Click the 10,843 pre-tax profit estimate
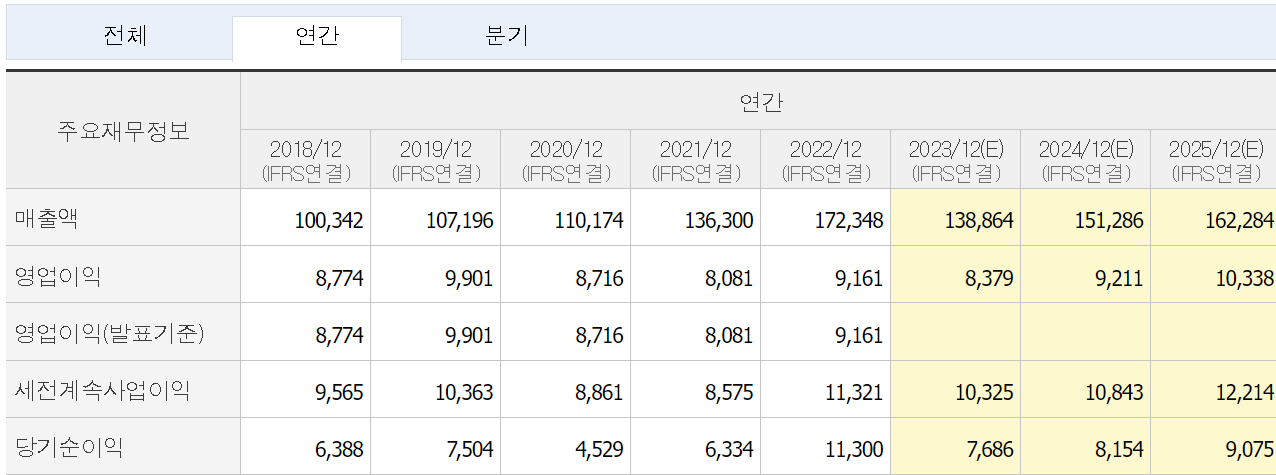The image size is (1276, 475). pos(1114,392)
